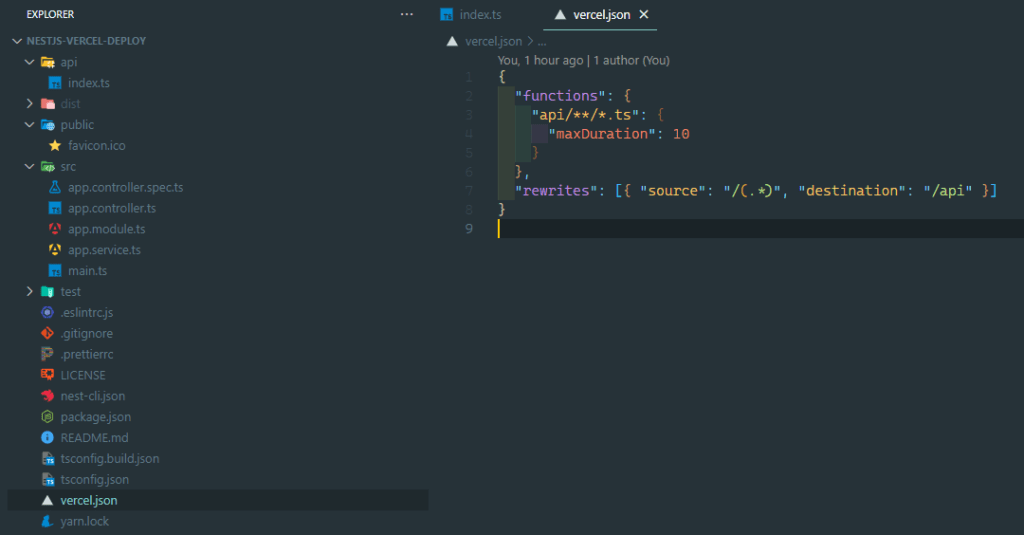Click the public folder icon
This screenshot has height=535, width=1024.
(x=48, y=125)
